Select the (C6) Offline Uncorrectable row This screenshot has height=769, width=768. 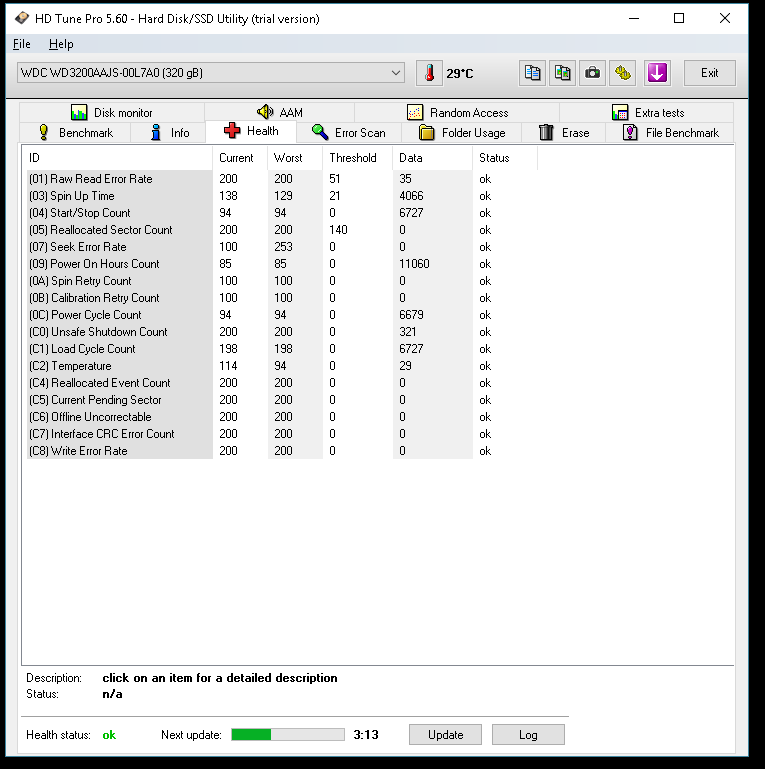tap(282, 417)
